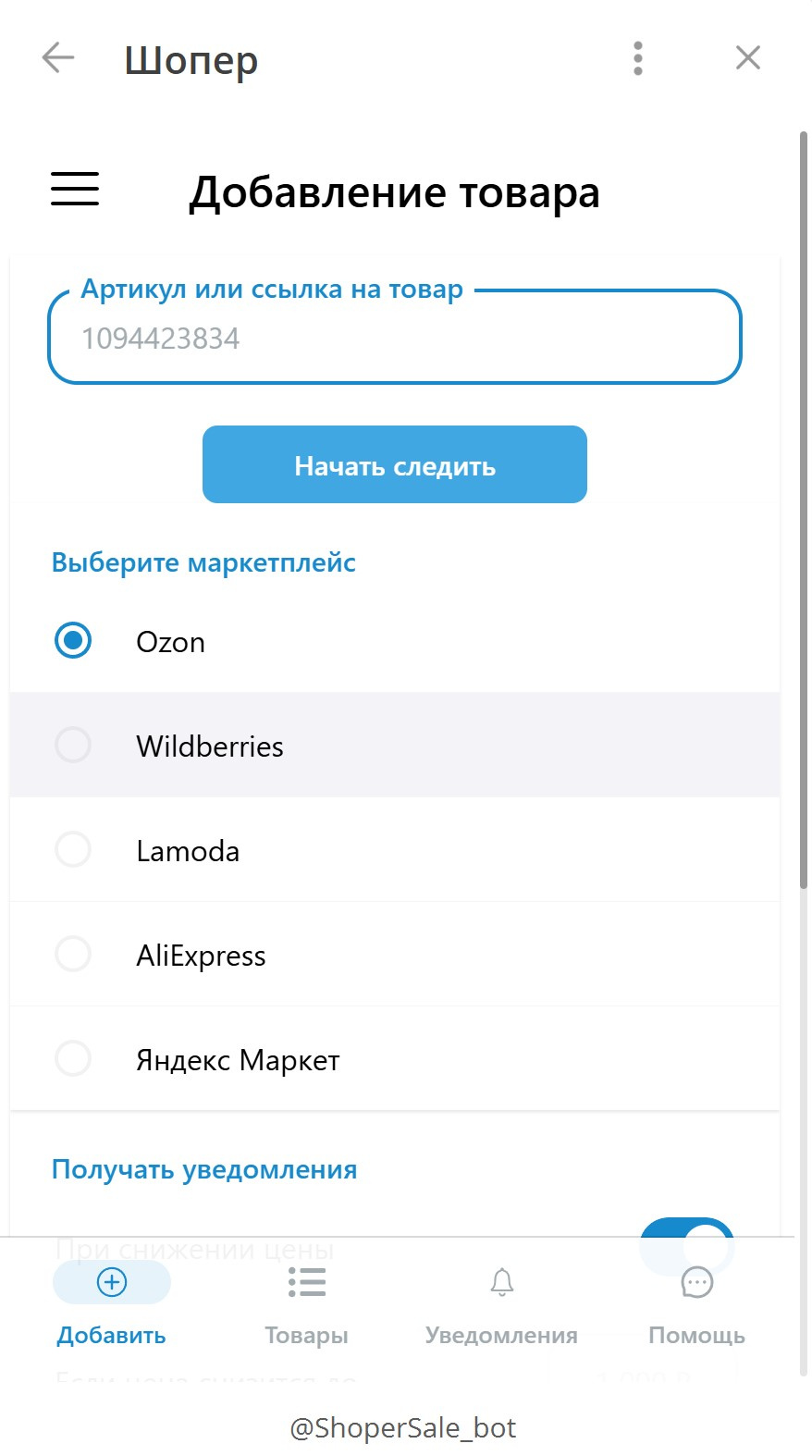Choose Яндекс Маркет radio option
This screenshot has height=1456, width=812.
coord(73,1058)
